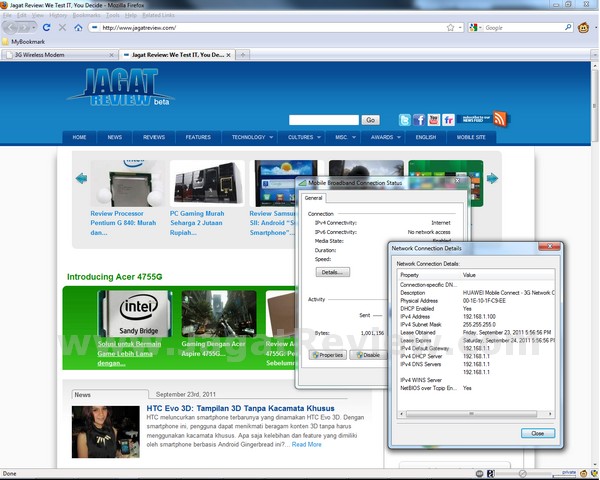Open the orange RSS feed icon
The image size is (600, 480).
[x=500, y=119]
